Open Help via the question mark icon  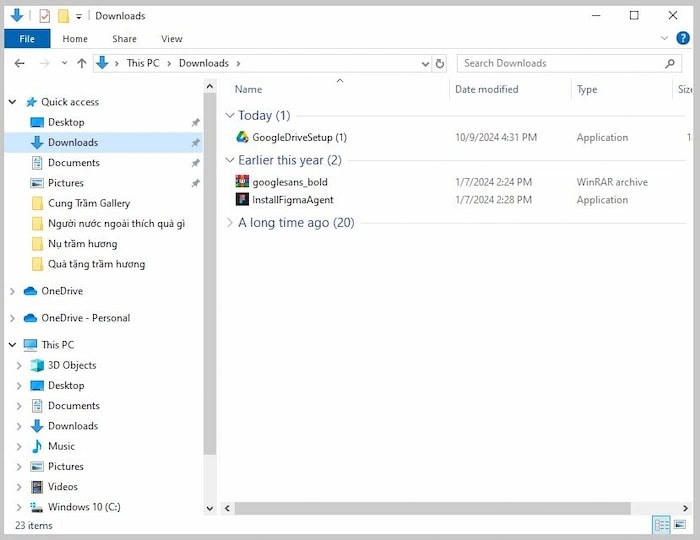[x=686, y=39]
